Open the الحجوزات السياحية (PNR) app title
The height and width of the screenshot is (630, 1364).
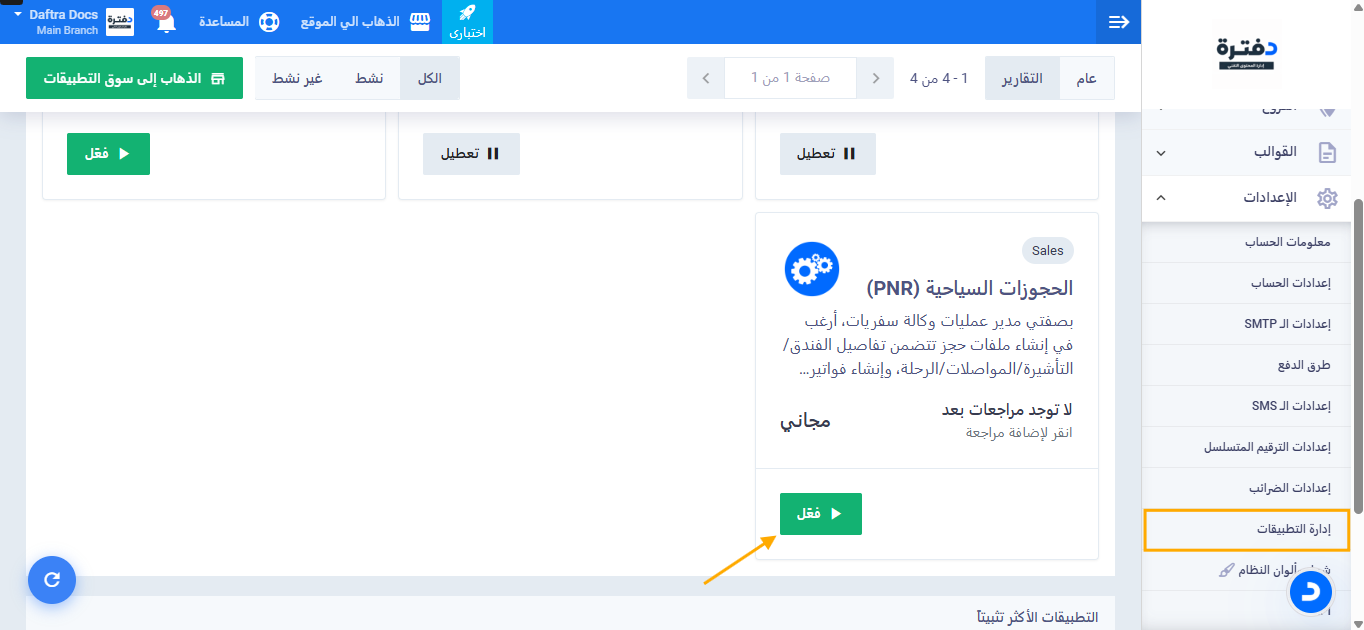[970, 288]
